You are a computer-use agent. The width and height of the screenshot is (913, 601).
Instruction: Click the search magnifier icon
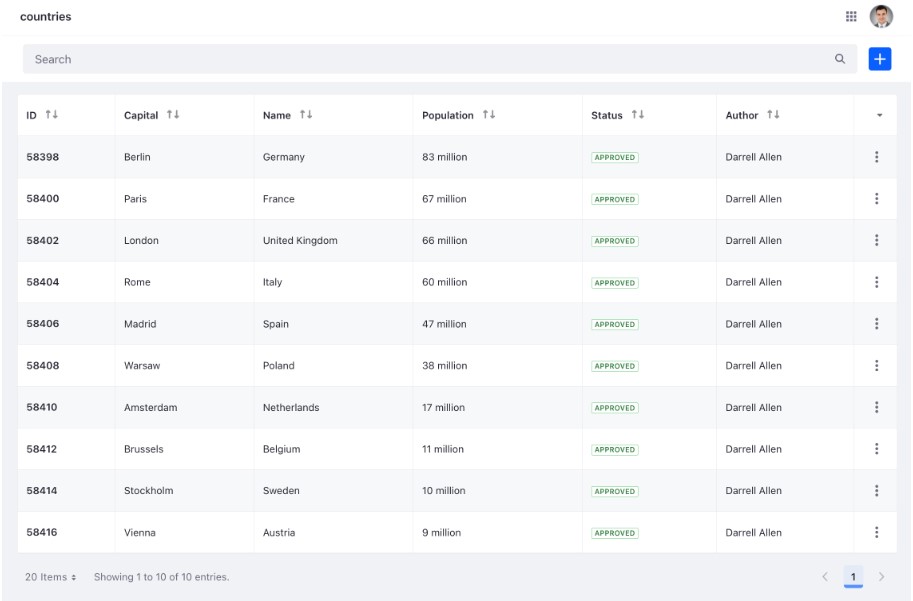coord(840,59)
